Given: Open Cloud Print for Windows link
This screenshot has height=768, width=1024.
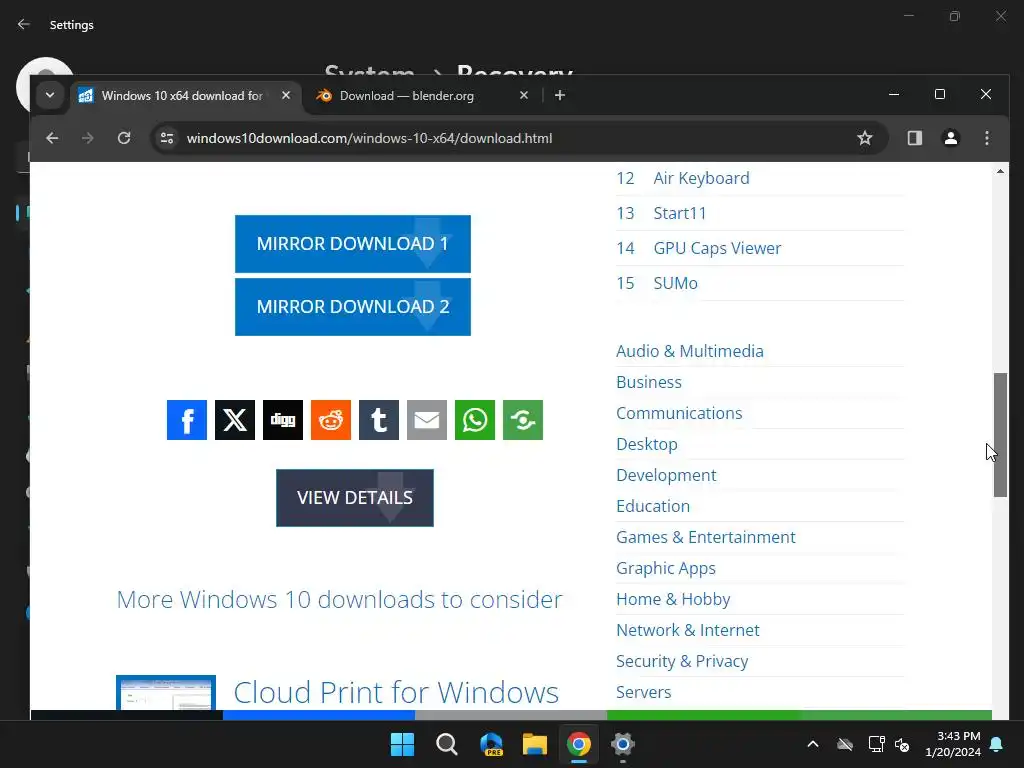Looking at the screenshot, I should (396, 692).
